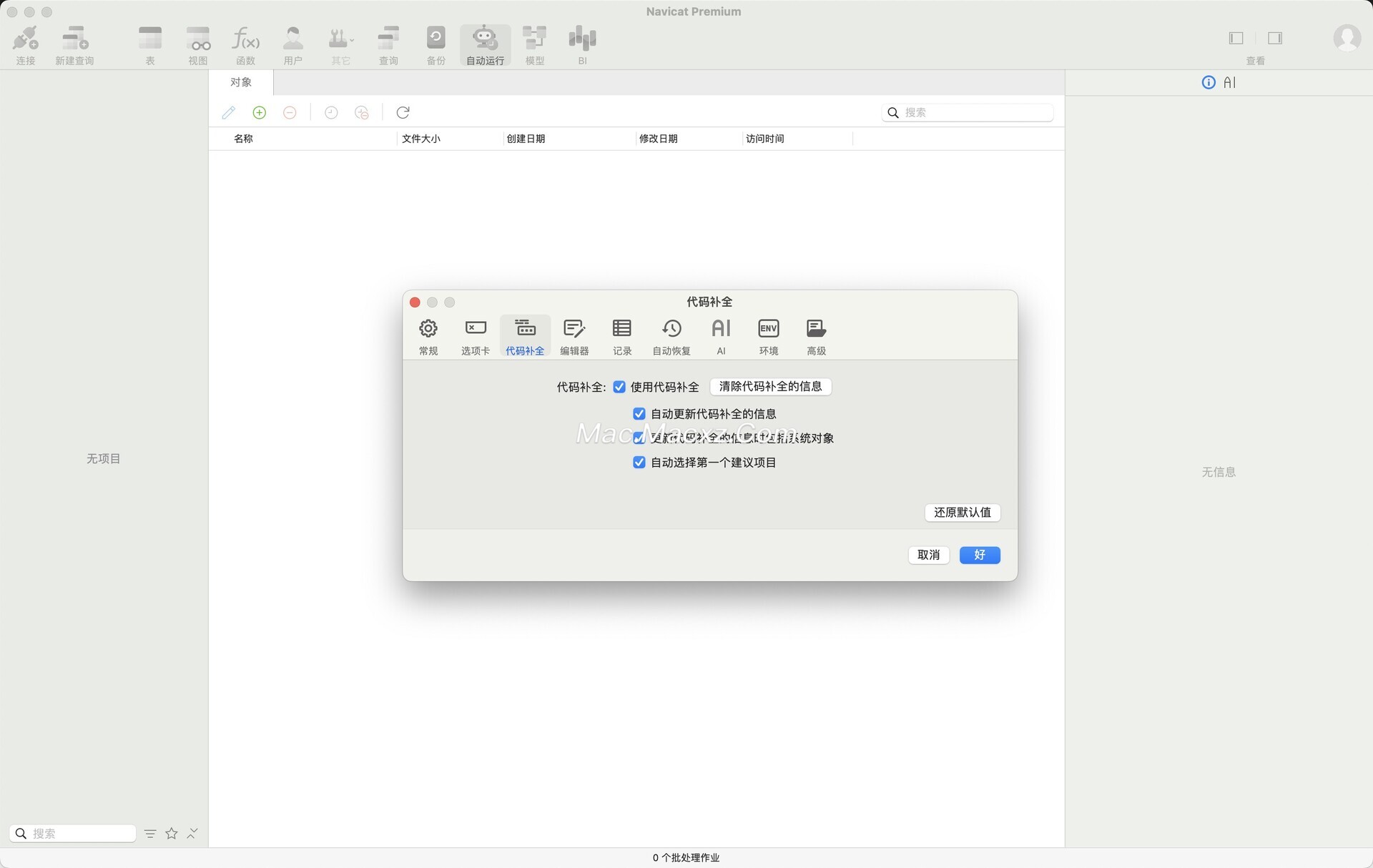
Task: Open the user account avatar
Action: tap(1347, 38)
